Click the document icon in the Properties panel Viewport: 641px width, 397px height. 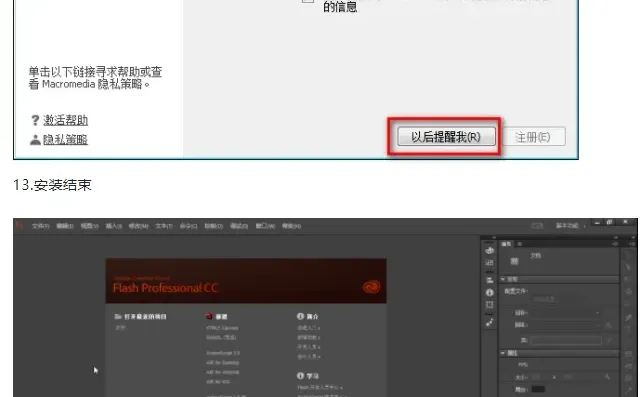tap(514, 261)
